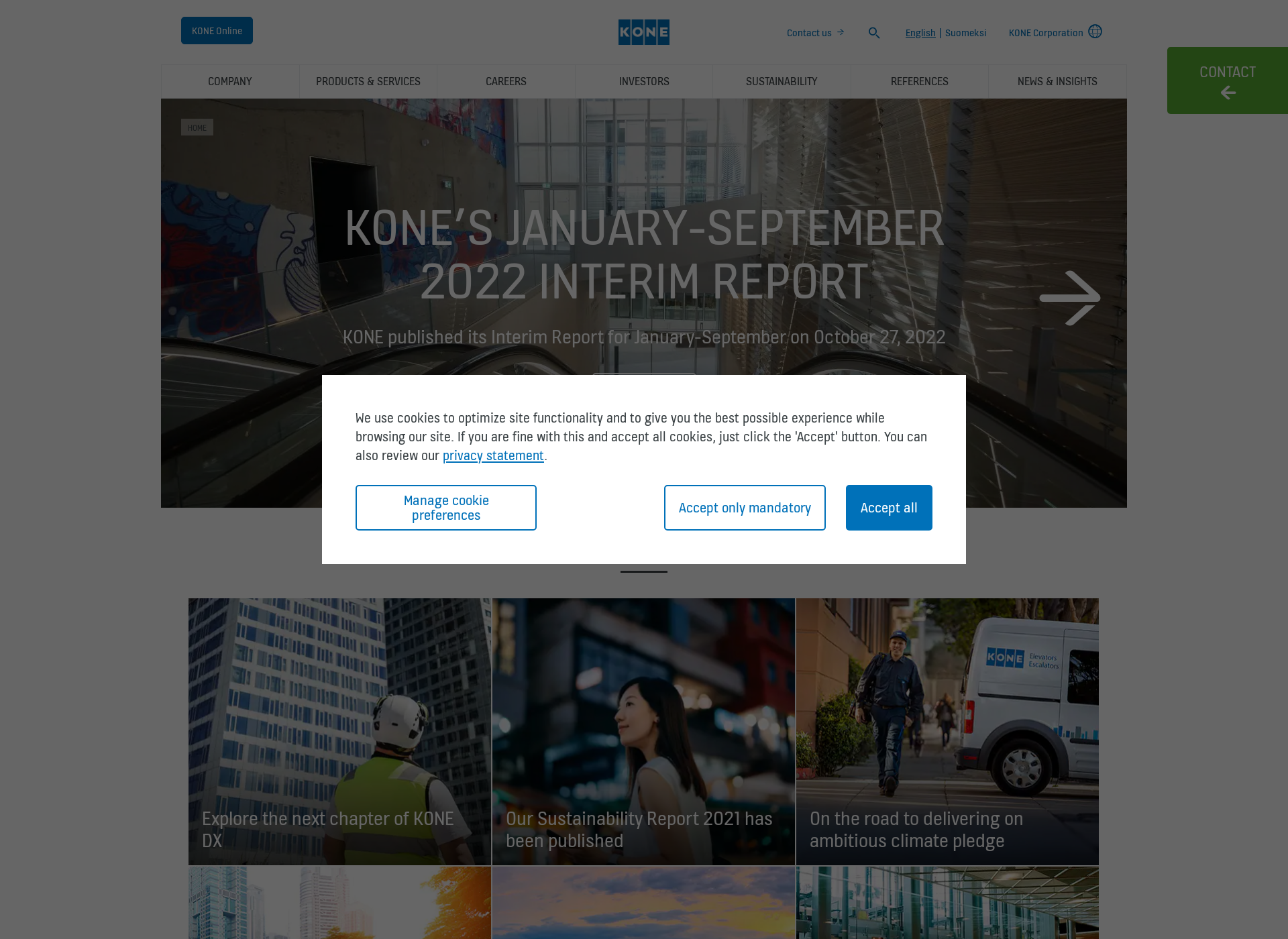
Task: Open Manage cookie preferences dialog
Action: pos(445,507)
